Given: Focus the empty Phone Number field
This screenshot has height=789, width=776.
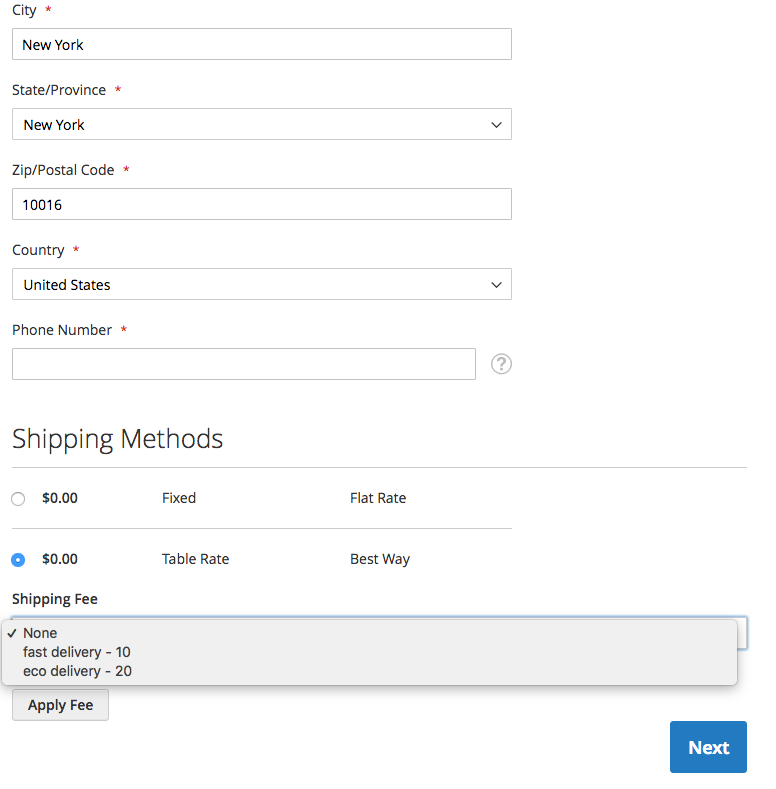Looking at the screenshot, I should pos(244,364).
